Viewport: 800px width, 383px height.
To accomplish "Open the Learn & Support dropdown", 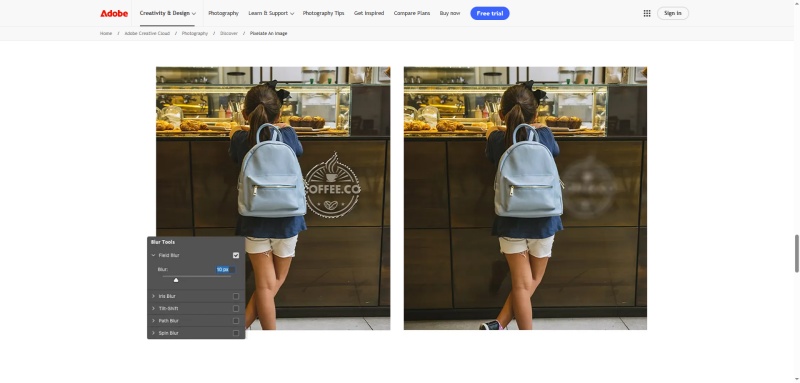I will pyautogui.click(x=271, y=13).
